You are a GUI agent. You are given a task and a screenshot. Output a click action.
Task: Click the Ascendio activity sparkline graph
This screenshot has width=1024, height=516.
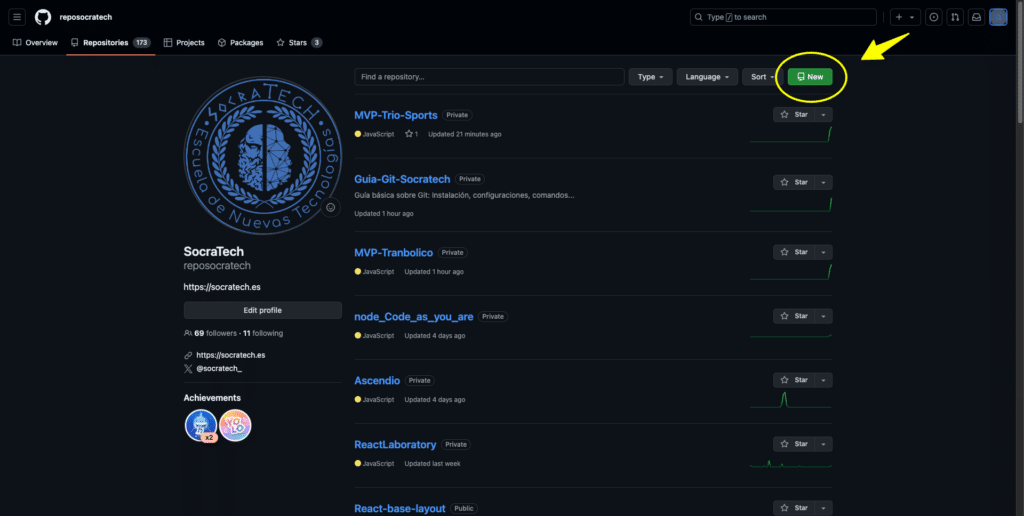pos(791,400)
